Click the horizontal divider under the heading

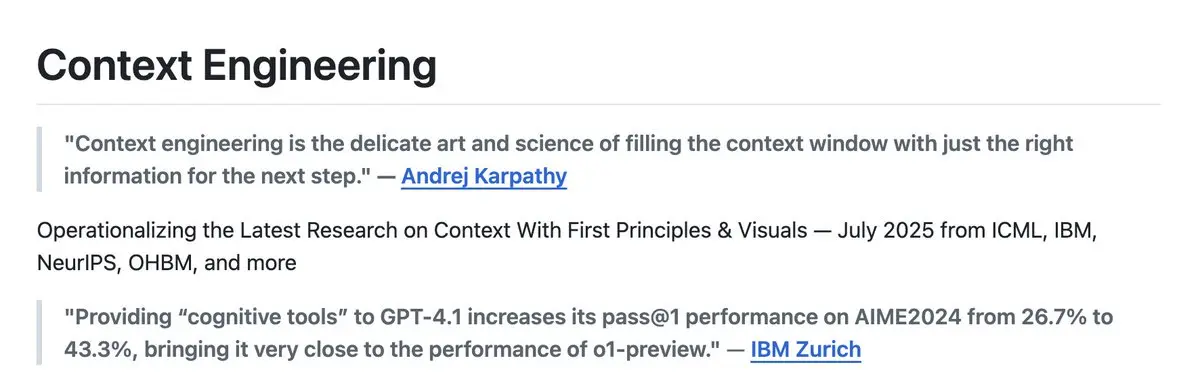click(x=598, y=104)
